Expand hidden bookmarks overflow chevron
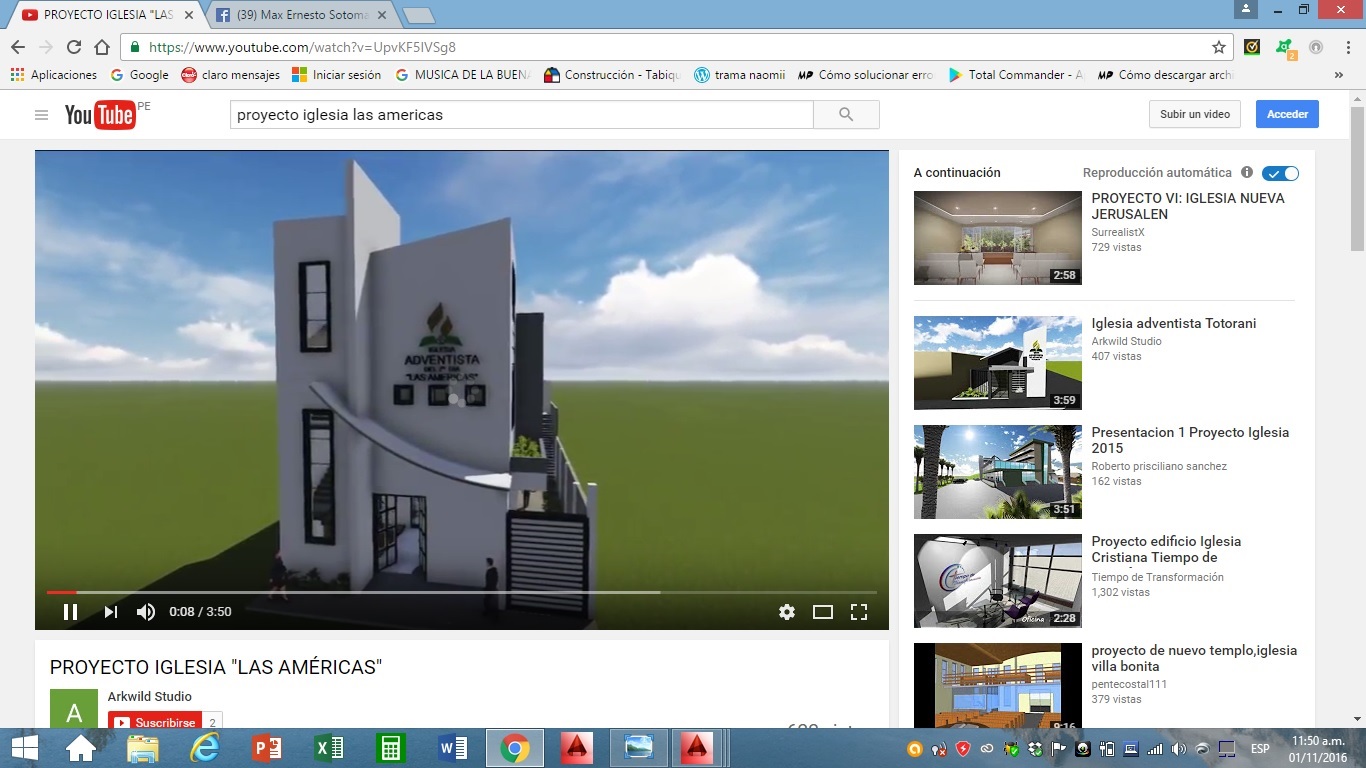Screen dimensions: 1366x768 point(1338,75)
